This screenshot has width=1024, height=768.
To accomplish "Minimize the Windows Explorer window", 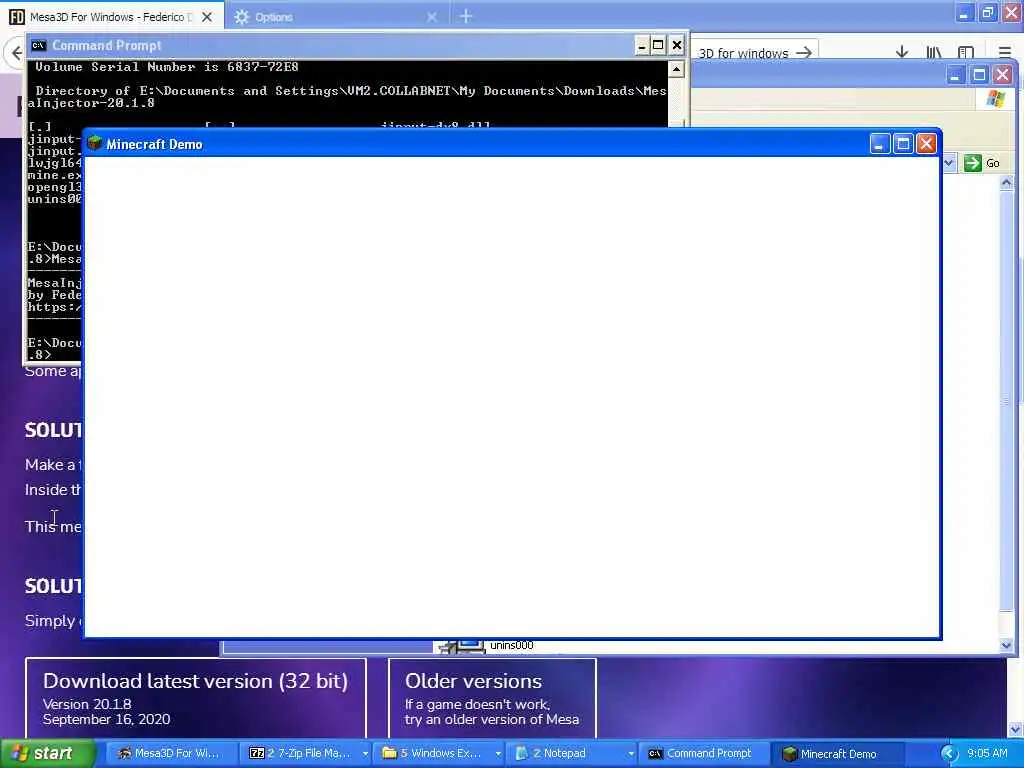I will pyautogui.click(x=955, y=75).
